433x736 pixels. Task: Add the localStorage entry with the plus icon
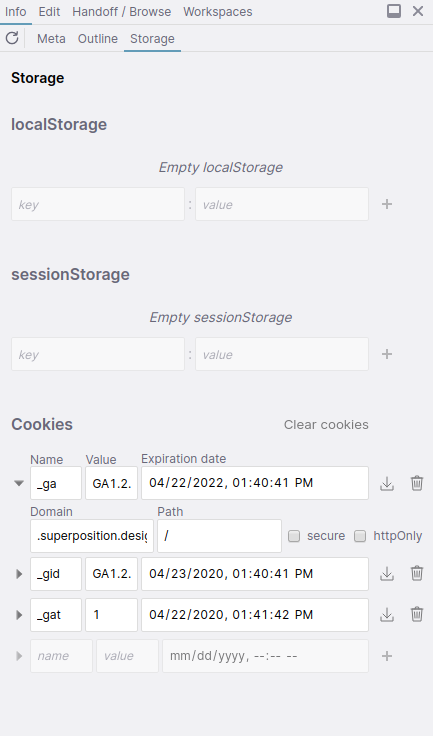coord(387,204)
